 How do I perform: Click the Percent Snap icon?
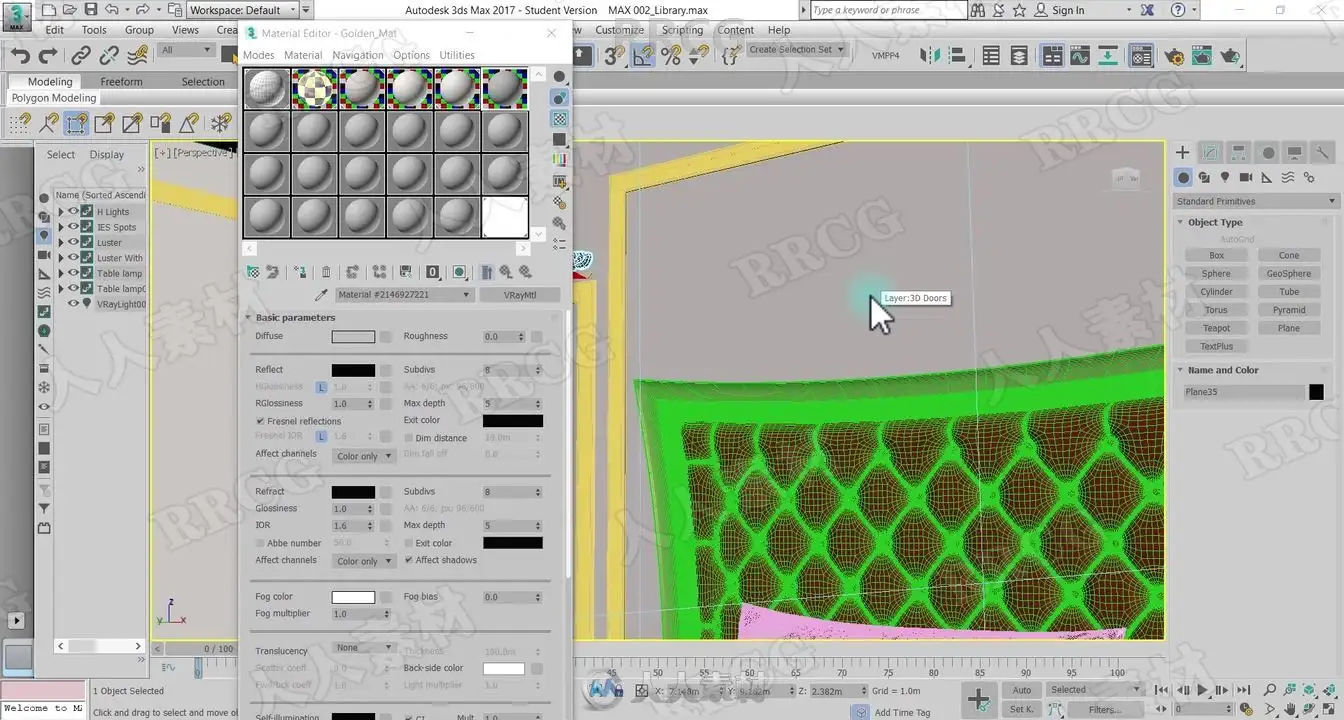tap(671, 56)
